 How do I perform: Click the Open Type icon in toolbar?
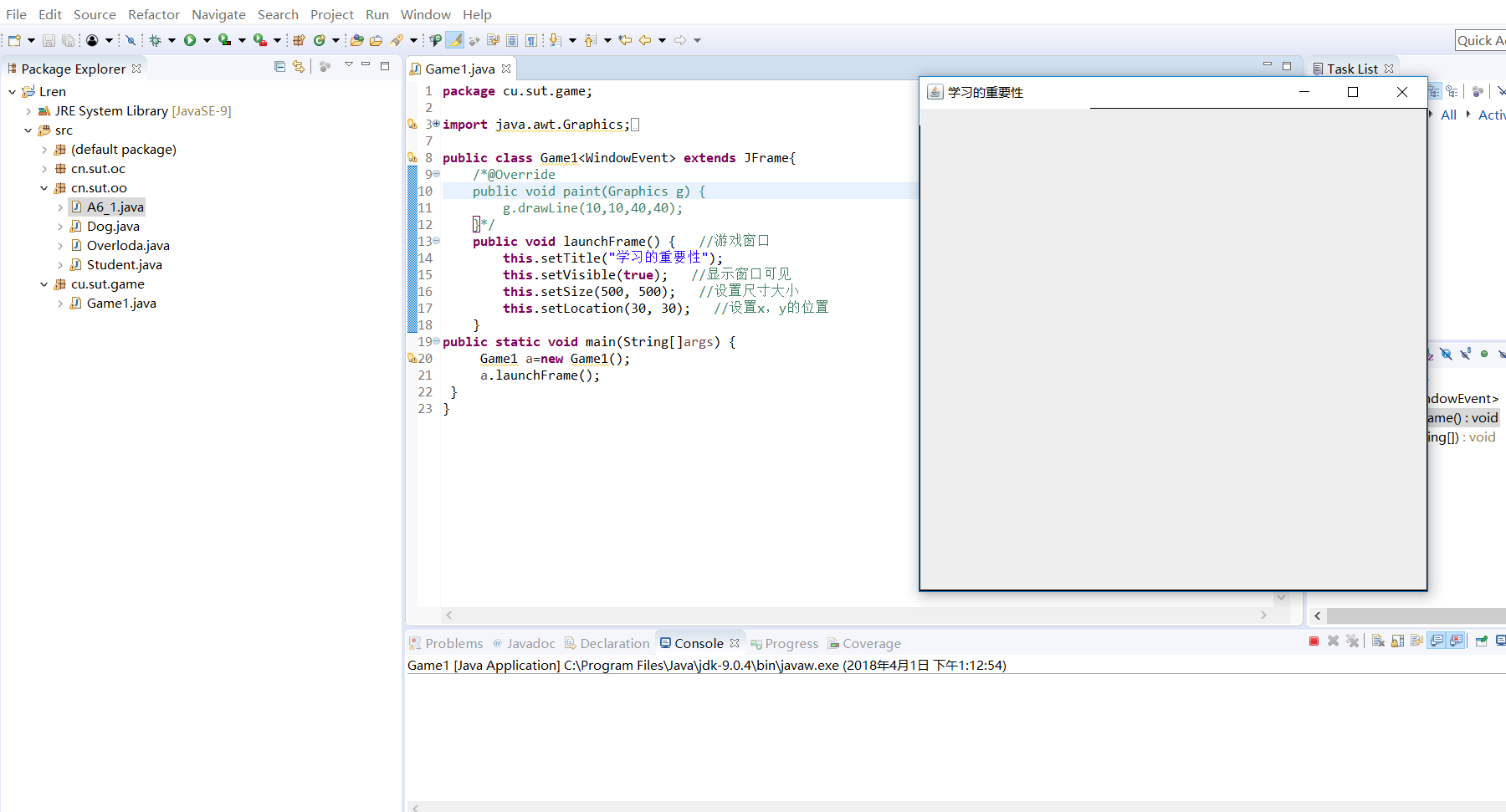356,40
